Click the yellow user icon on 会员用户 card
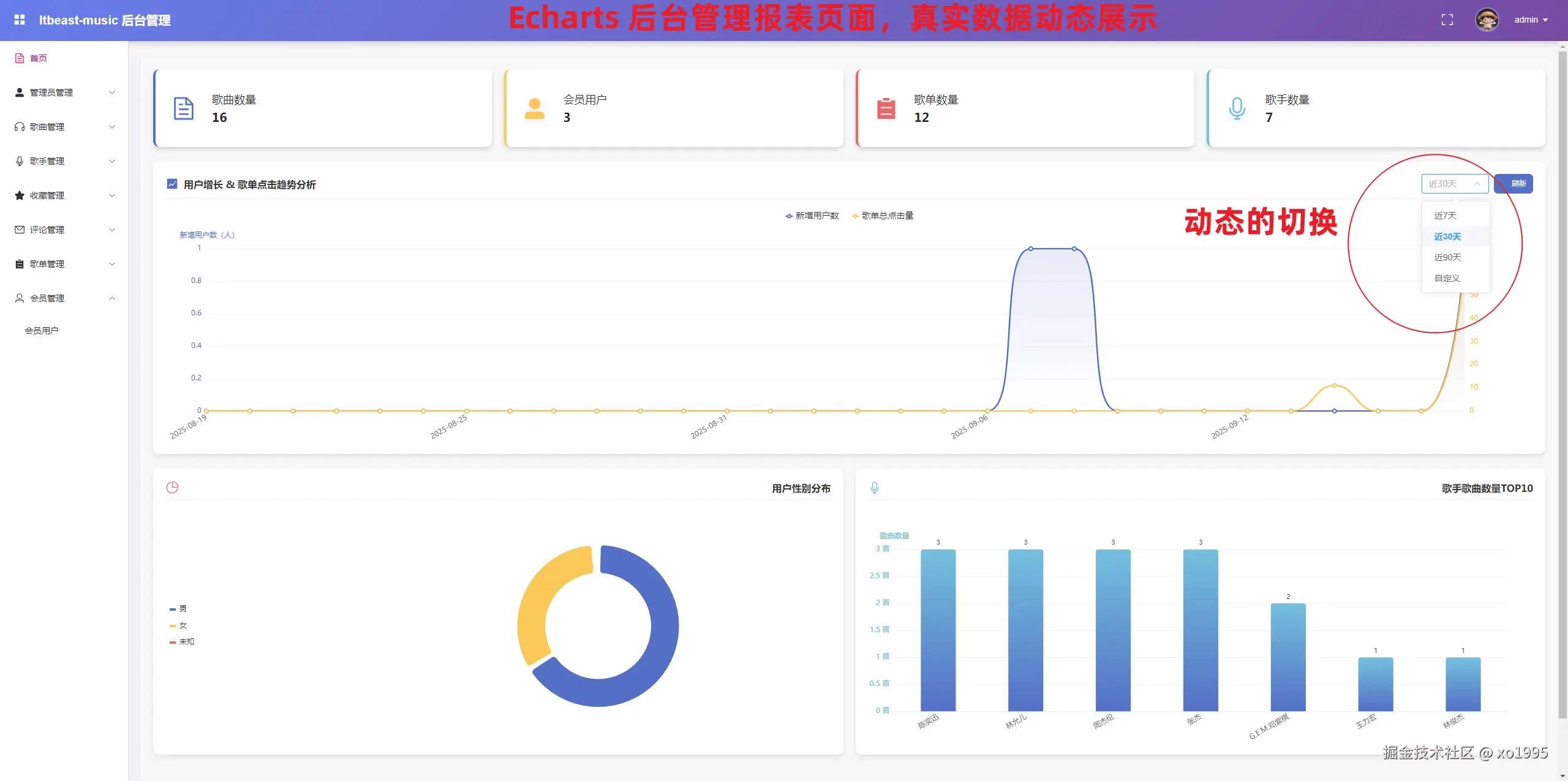 (x=534, y=108)
